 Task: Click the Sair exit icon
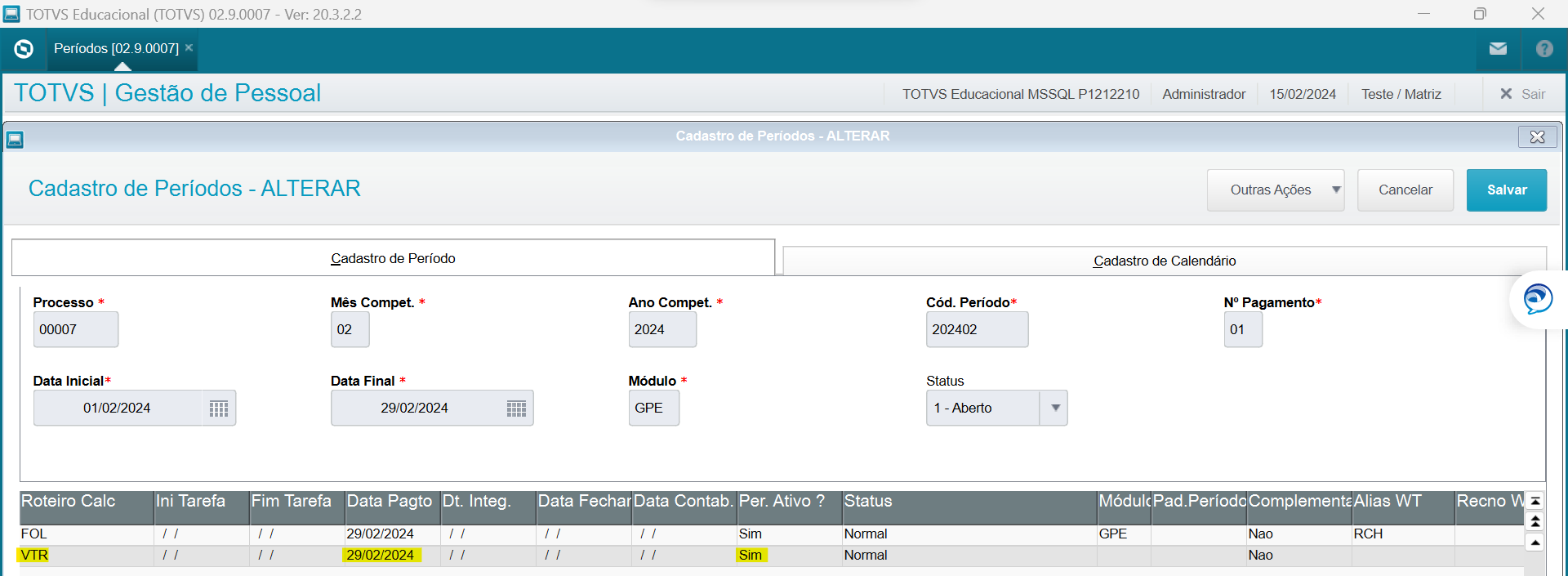(1506, 94)
